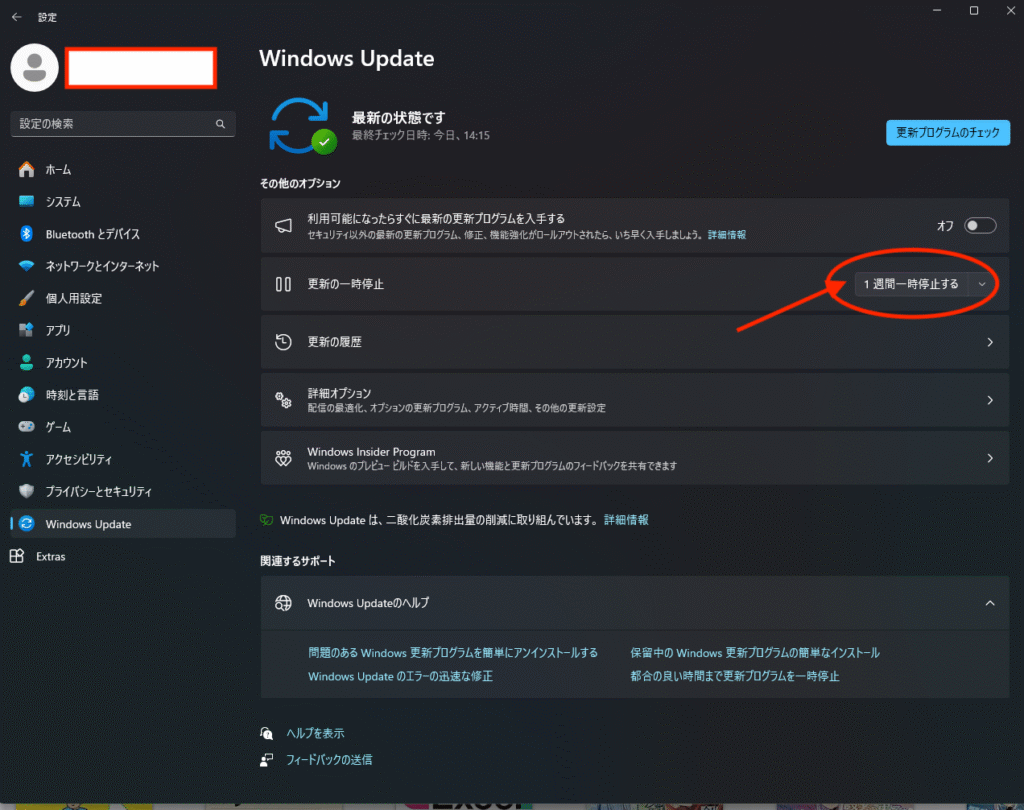Open 詳細オプション with its chevron
The height and width of the screenshot is (810, 1024).
(x=990, y=400)
